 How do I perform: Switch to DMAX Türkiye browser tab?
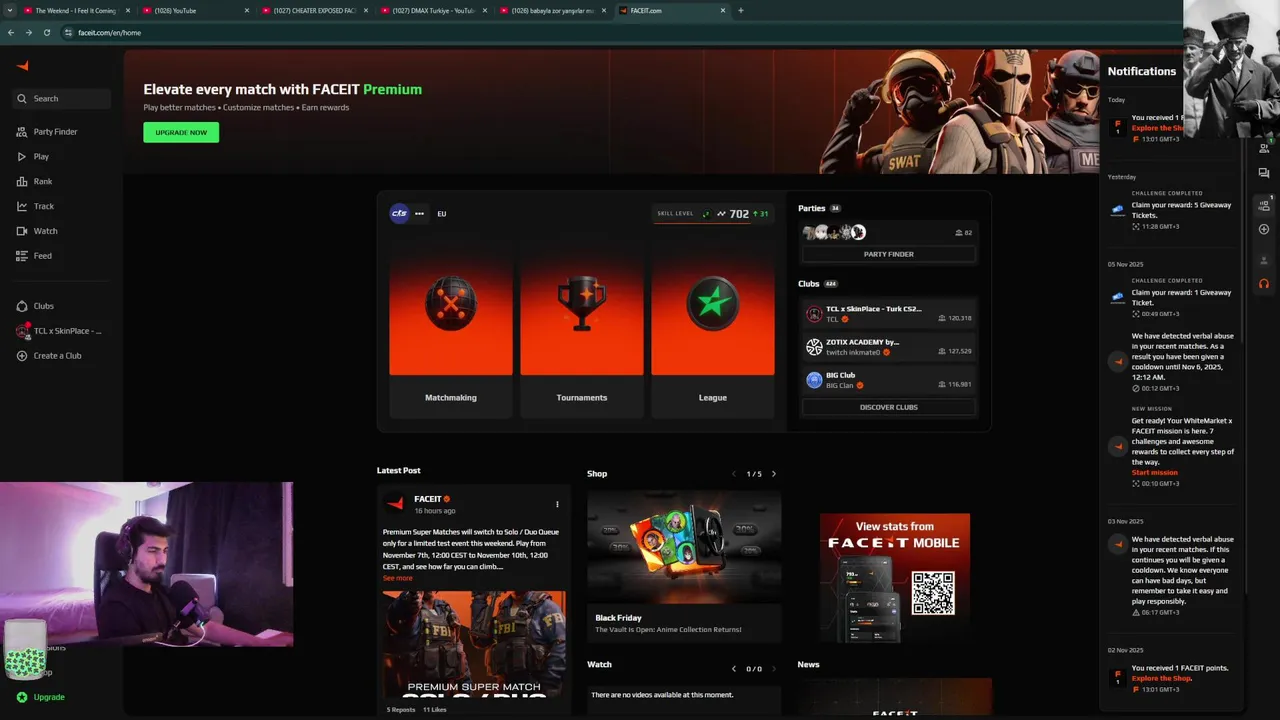tap(434, 10)
